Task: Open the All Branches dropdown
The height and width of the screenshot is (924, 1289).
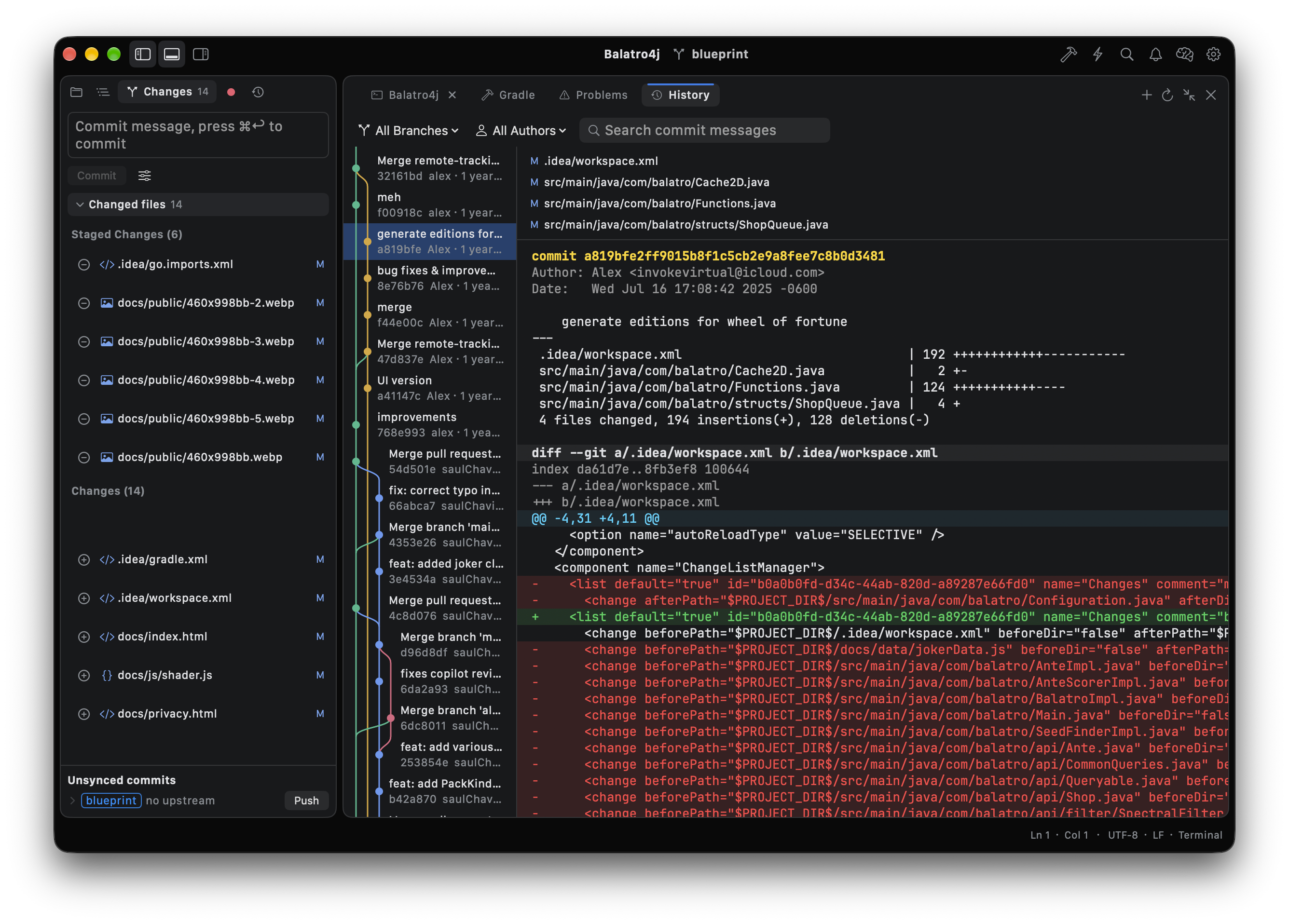Action: [409, 130]
